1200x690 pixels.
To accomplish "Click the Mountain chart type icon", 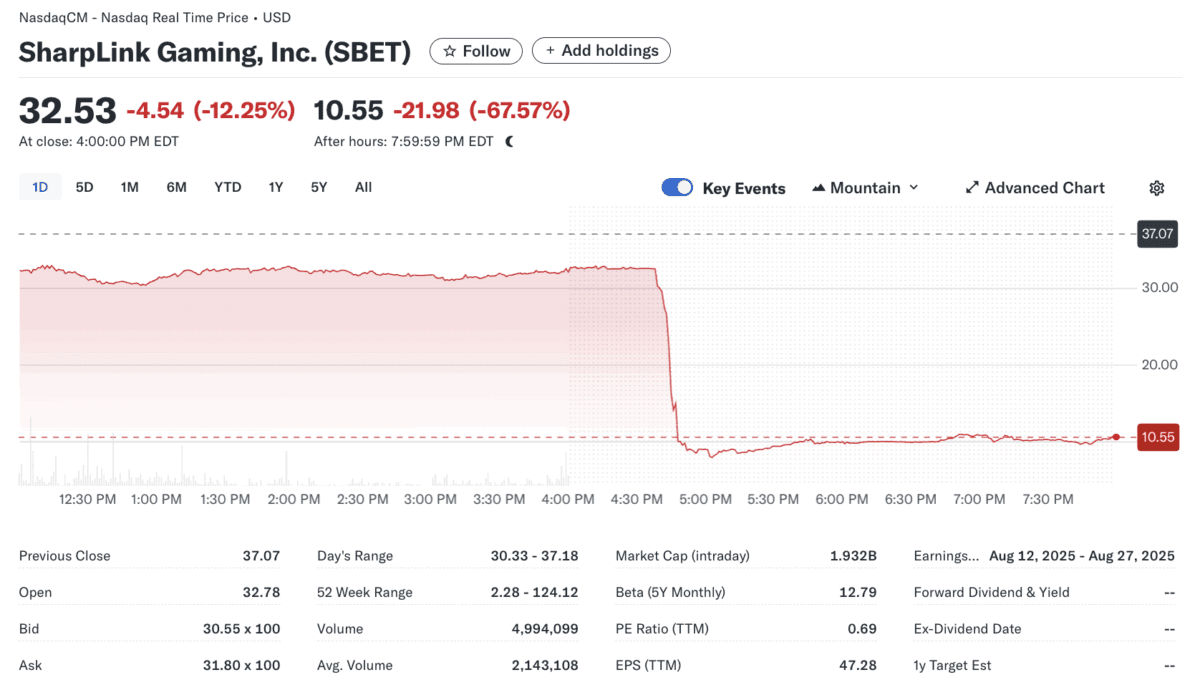I will [819, 188].
